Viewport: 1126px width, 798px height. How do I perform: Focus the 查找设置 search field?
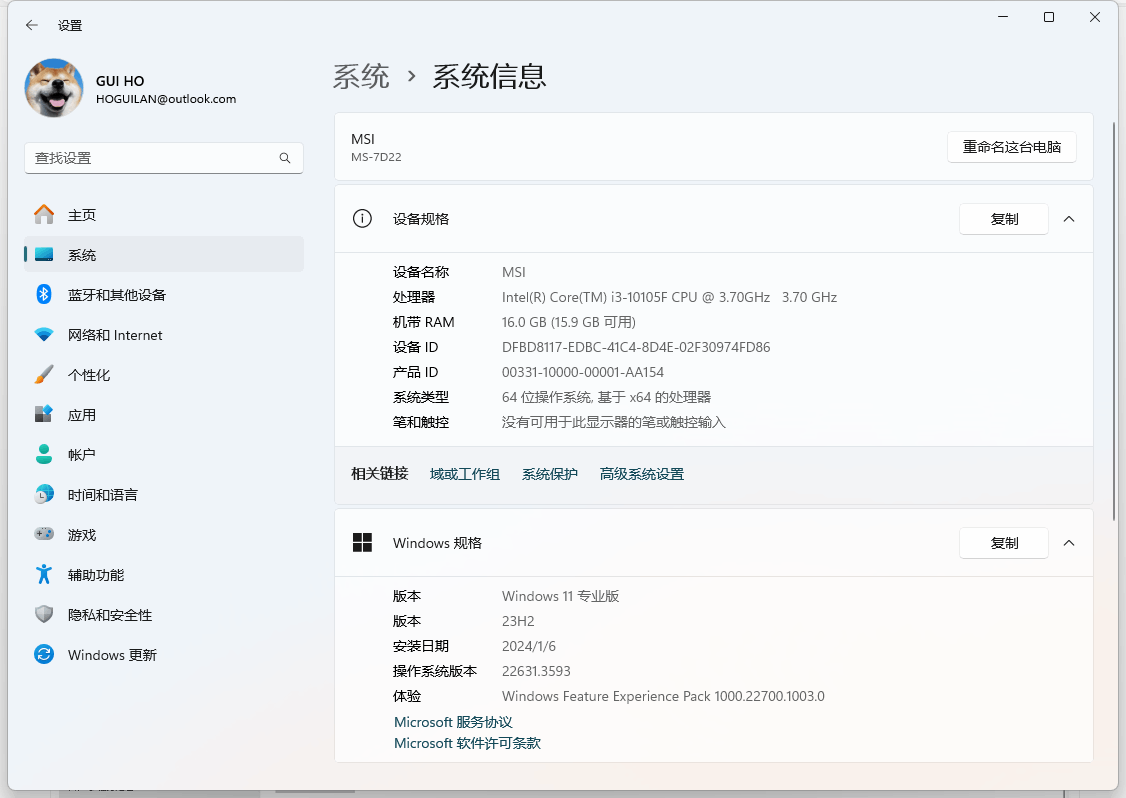164,158
